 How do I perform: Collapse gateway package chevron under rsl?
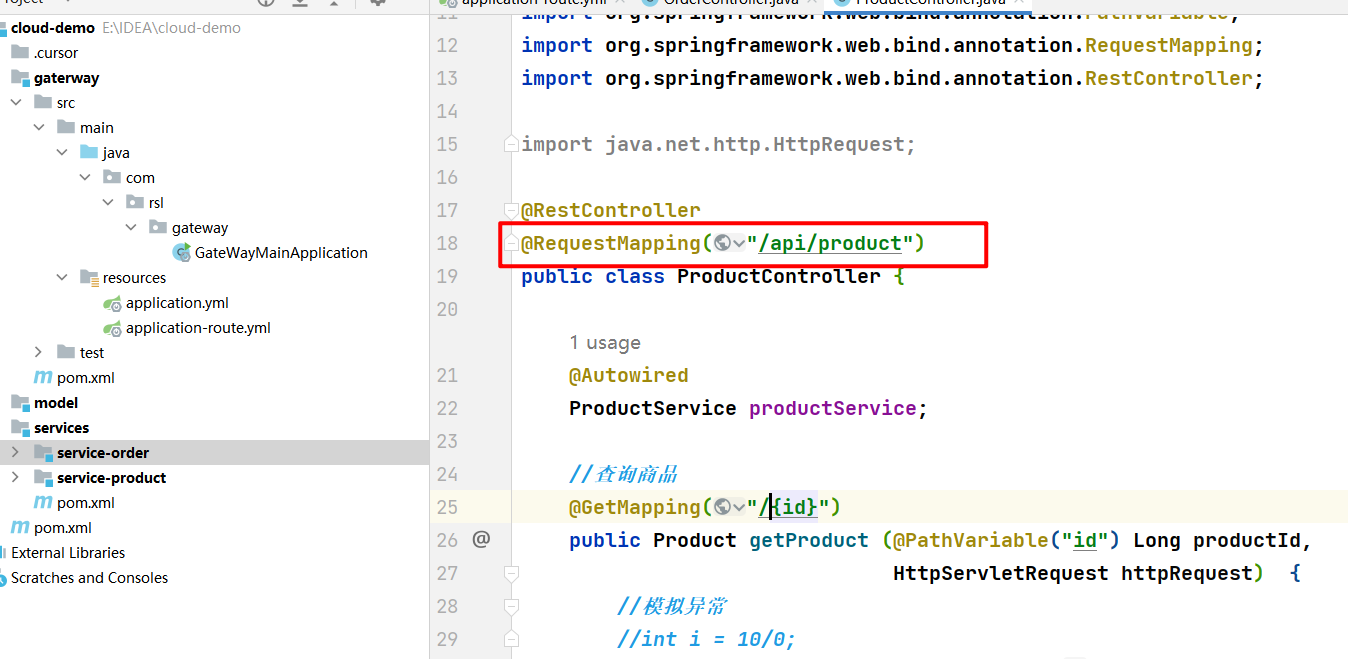131,227
